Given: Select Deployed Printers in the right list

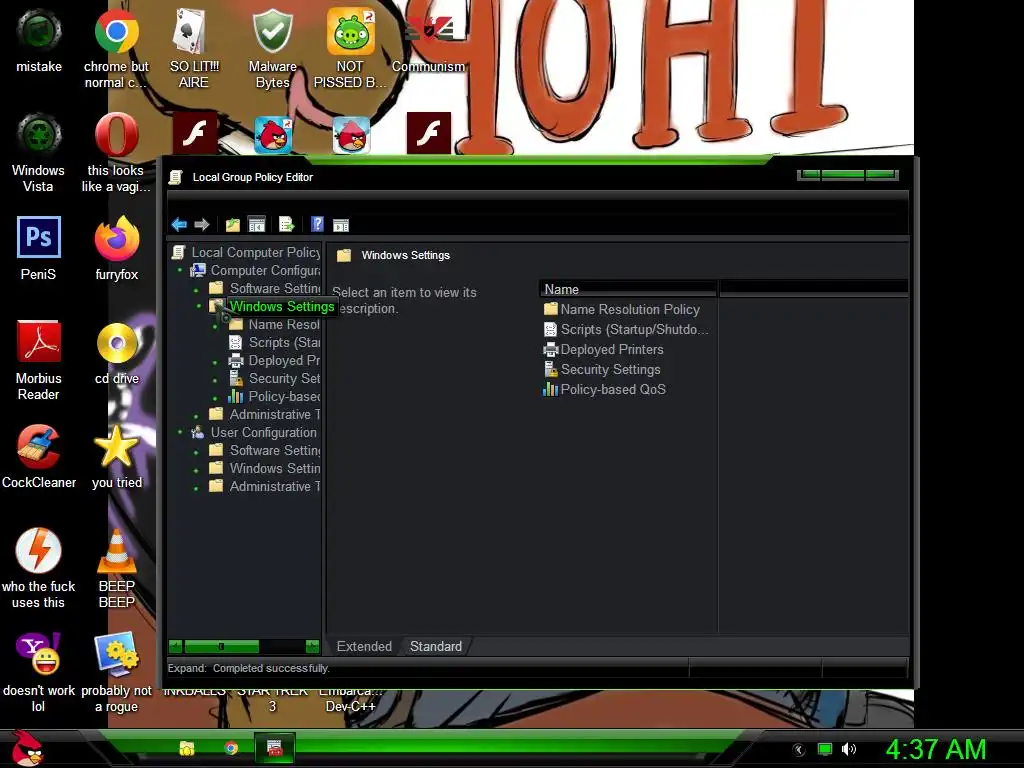Looking at the screenshot, I should [x=603, y=349].
